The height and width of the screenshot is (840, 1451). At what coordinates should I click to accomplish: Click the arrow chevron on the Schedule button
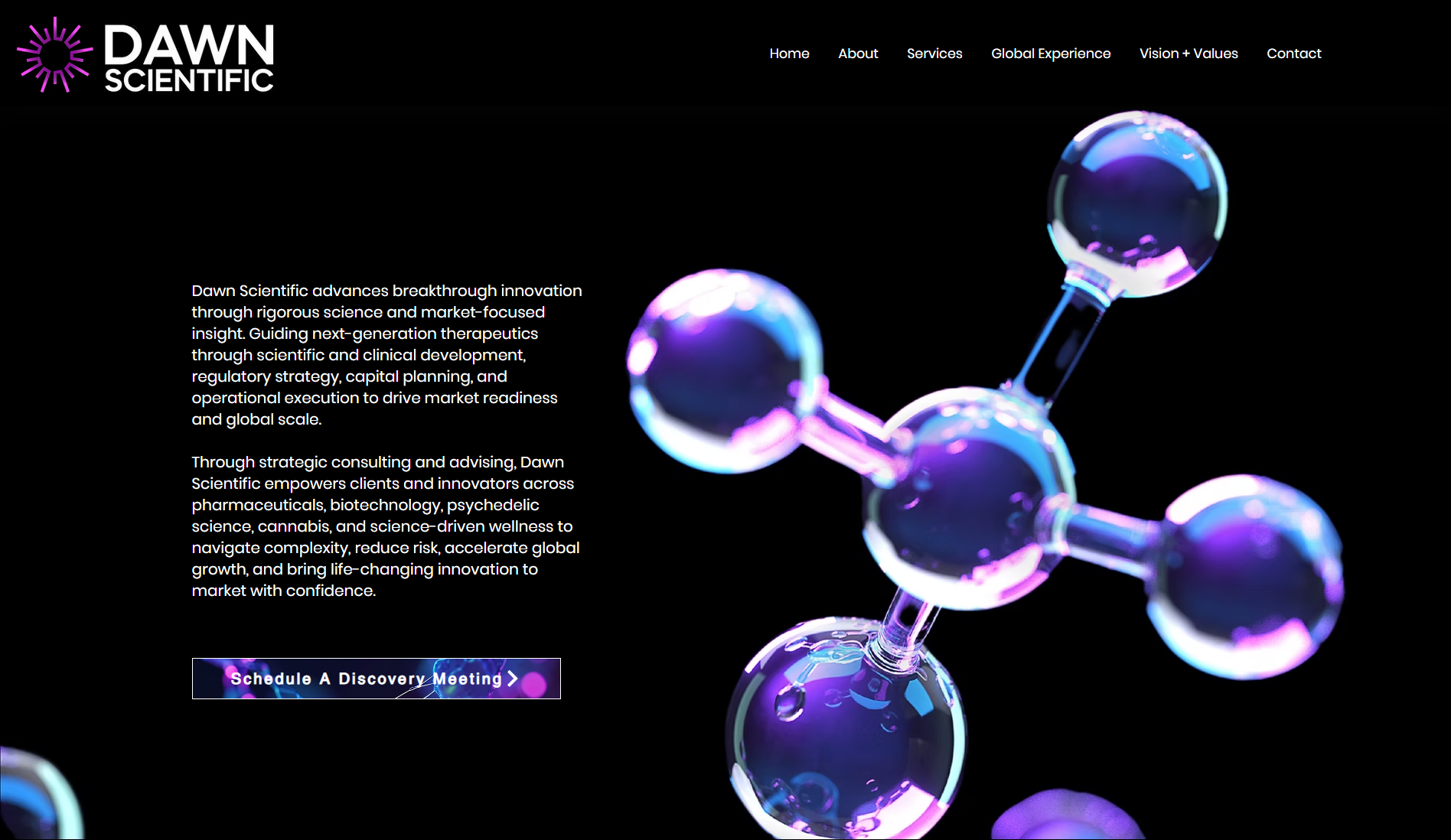pos(513,679)
